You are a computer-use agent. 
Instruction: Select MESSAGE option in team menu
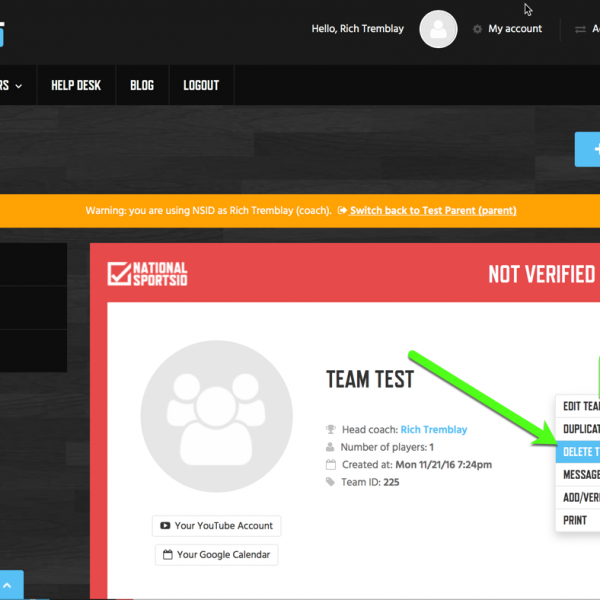[578, 474]
